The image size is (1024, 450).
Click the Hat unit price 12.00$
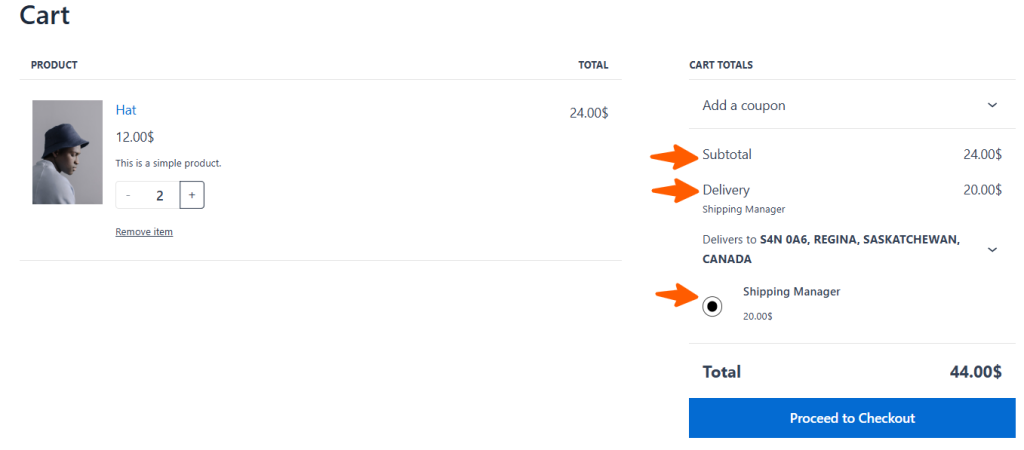[x=135, y=137]
